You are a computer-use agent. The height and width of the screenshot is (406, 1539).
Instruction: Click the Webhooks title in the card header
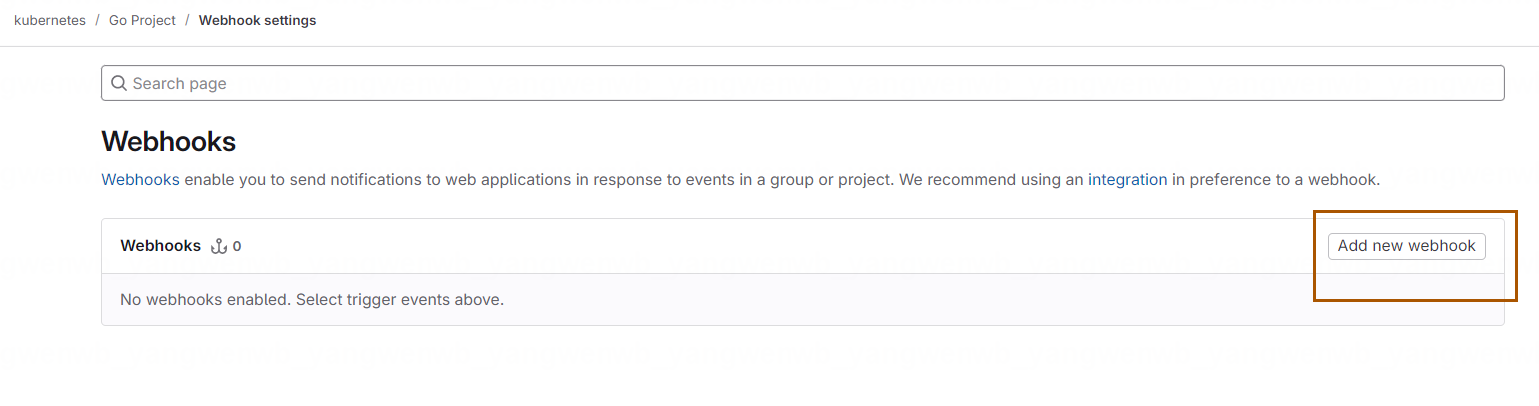click(x=160, y=246)
